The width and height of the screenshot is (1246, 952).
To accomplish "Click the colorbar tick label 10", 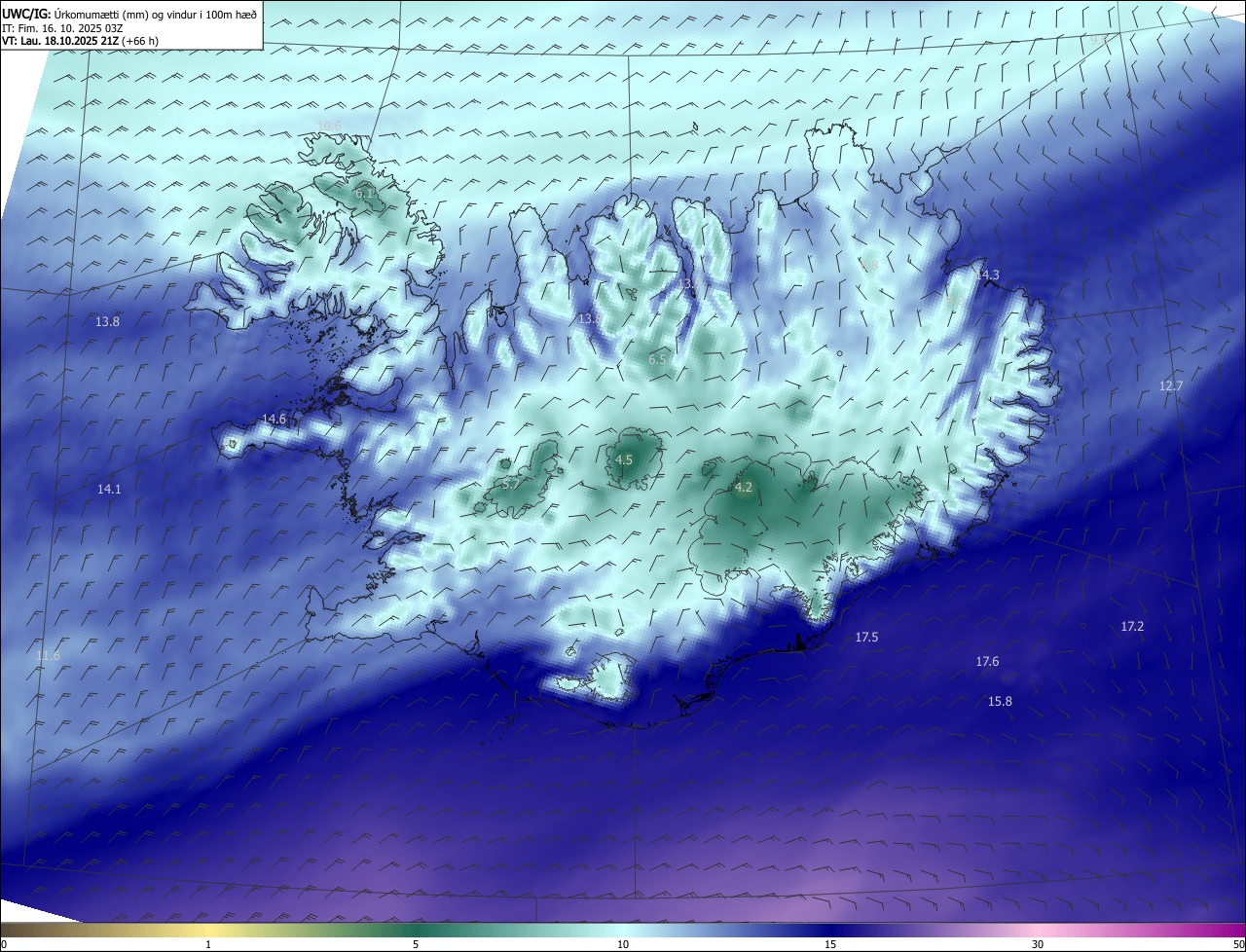I will [x=623, y=945].
